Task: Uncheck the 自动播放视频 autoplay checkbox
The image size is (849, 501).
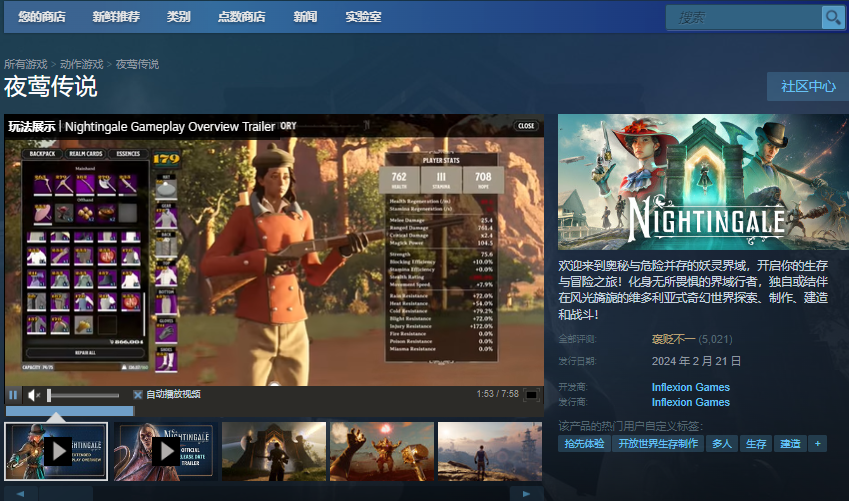Action: coord(138,395)
